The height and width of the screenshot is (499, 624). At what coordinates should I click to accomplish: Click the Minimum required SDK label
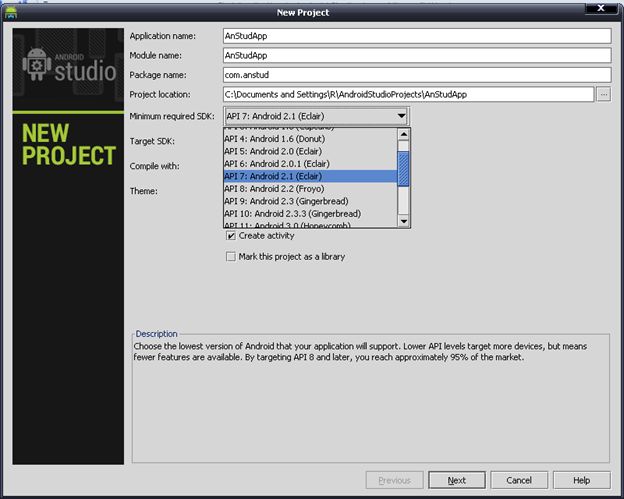tap(172, 116)
